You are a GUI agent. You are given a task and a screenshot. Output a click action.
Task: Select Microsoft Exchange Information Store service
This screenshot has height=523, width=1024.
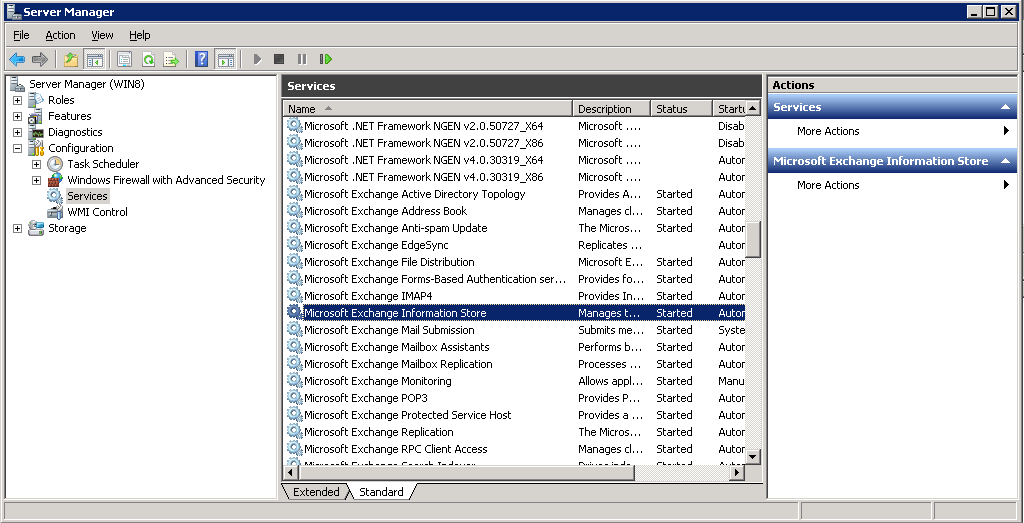pyautogui.click(x=515, y=313)
